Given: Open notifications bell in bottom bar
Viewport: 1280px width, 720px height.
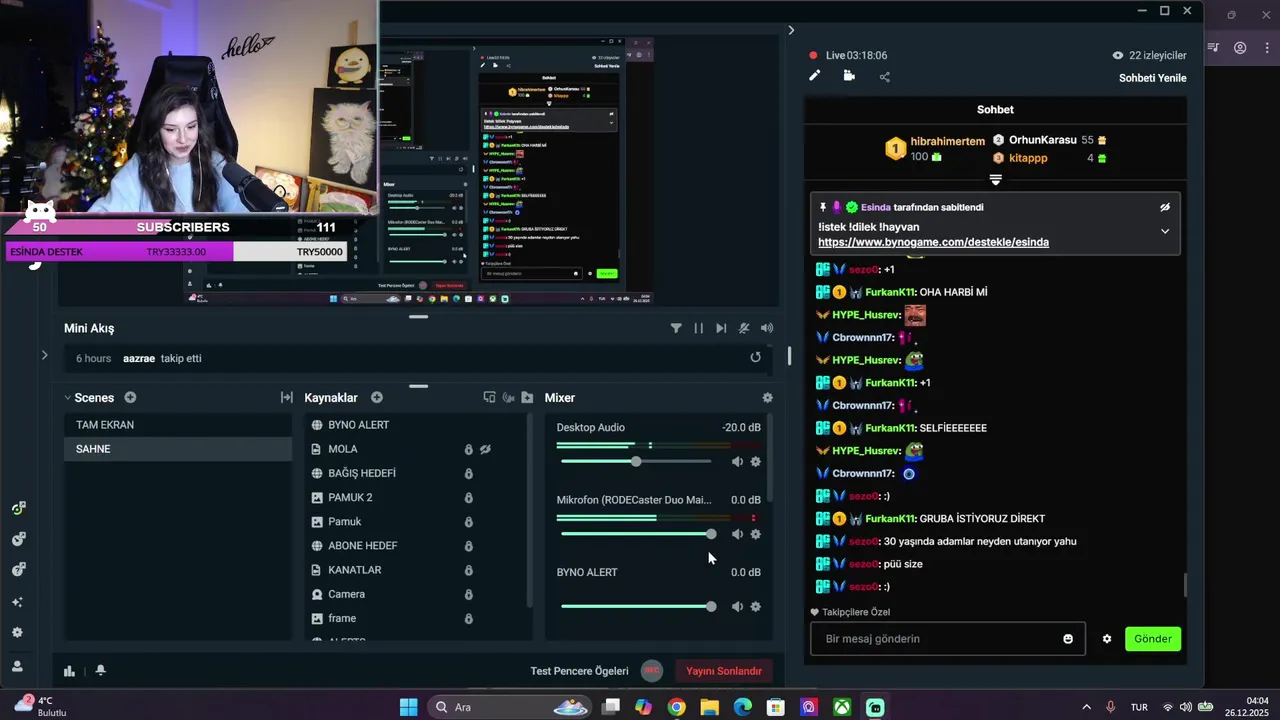Looking at the screenshot, I should pos(100,671).
